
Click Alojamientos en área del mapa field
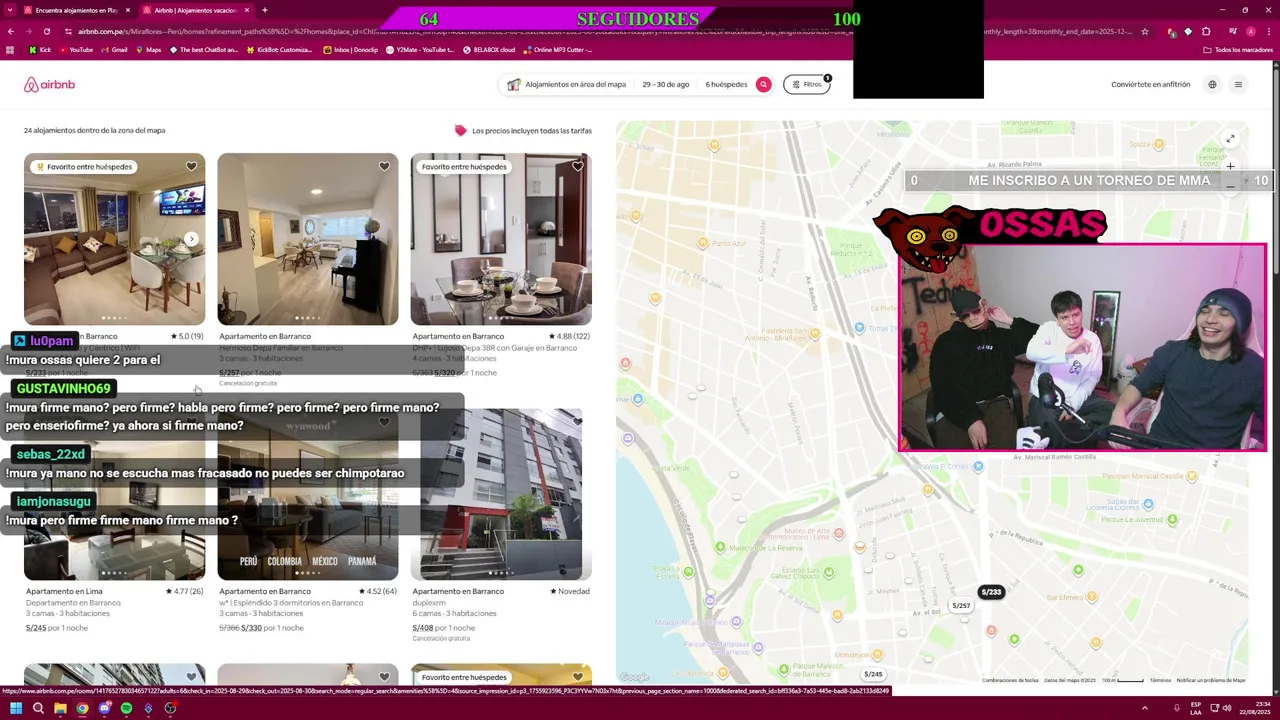coord(575,84)
